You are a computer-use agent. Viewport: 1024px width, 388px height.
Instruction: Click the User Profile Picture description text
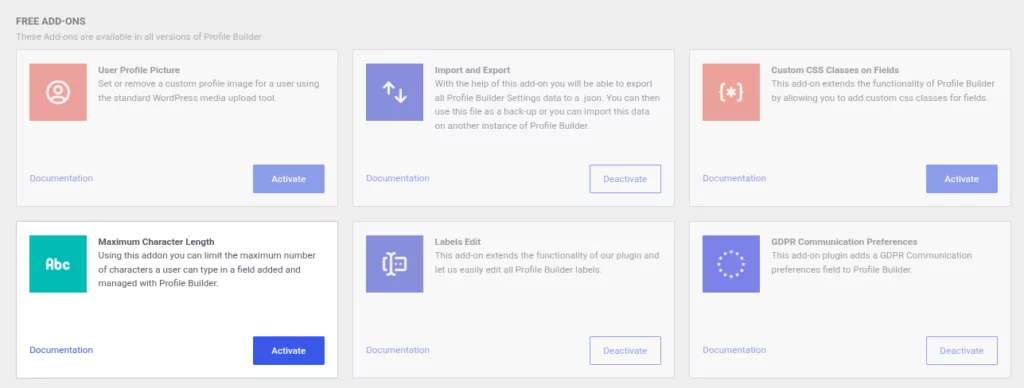209,91
